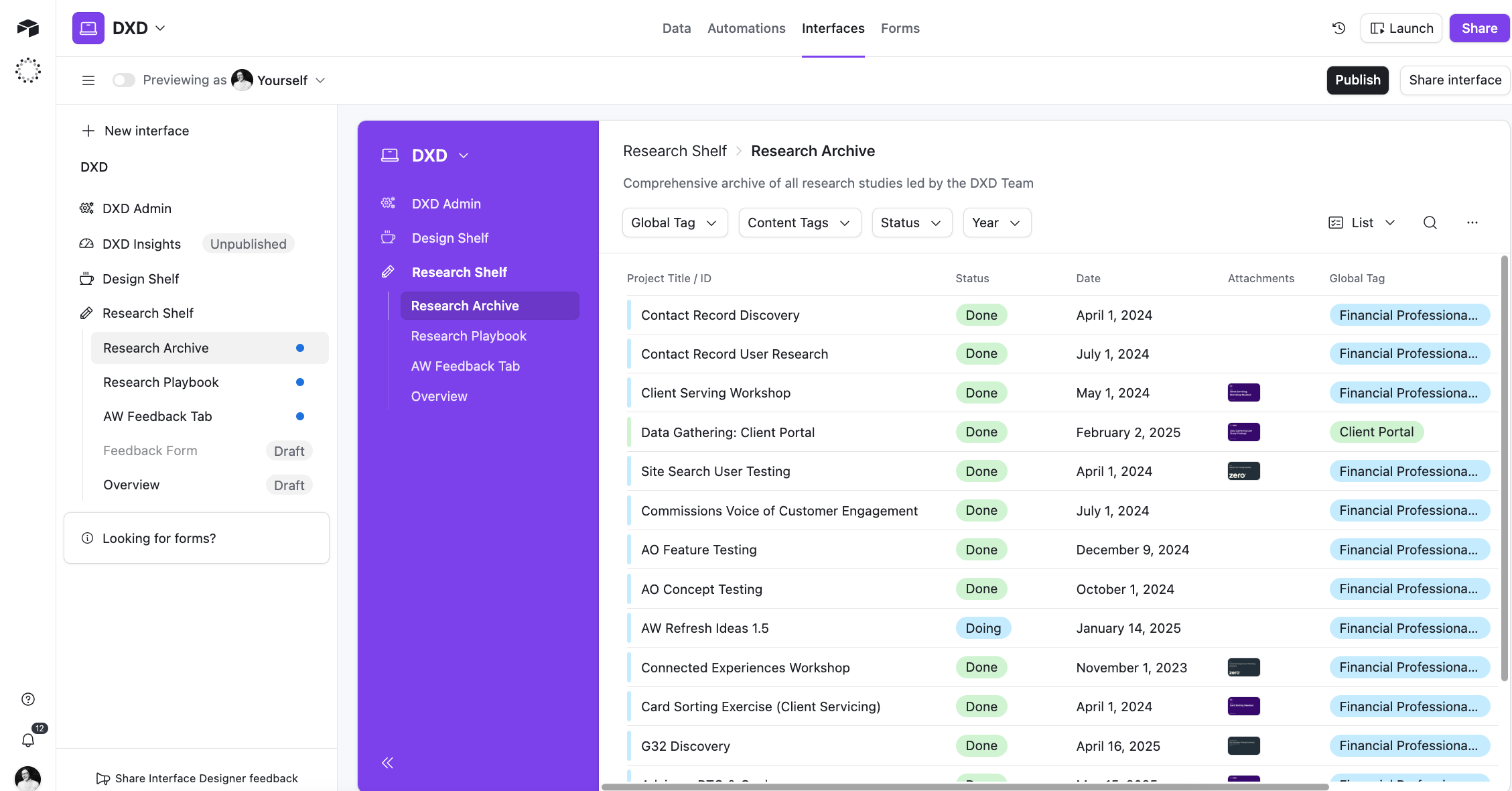Viewport: 1512px width, 791px height.
Task: Open the Year filter dropdown
Action: tap(996, 223)
